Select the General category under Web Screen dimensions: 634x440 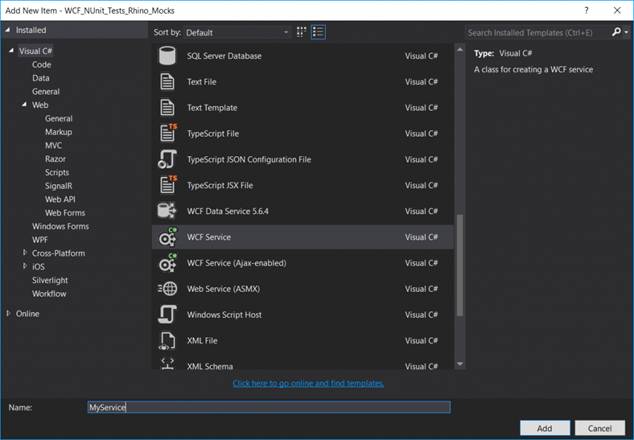click(x=59, y=118)
